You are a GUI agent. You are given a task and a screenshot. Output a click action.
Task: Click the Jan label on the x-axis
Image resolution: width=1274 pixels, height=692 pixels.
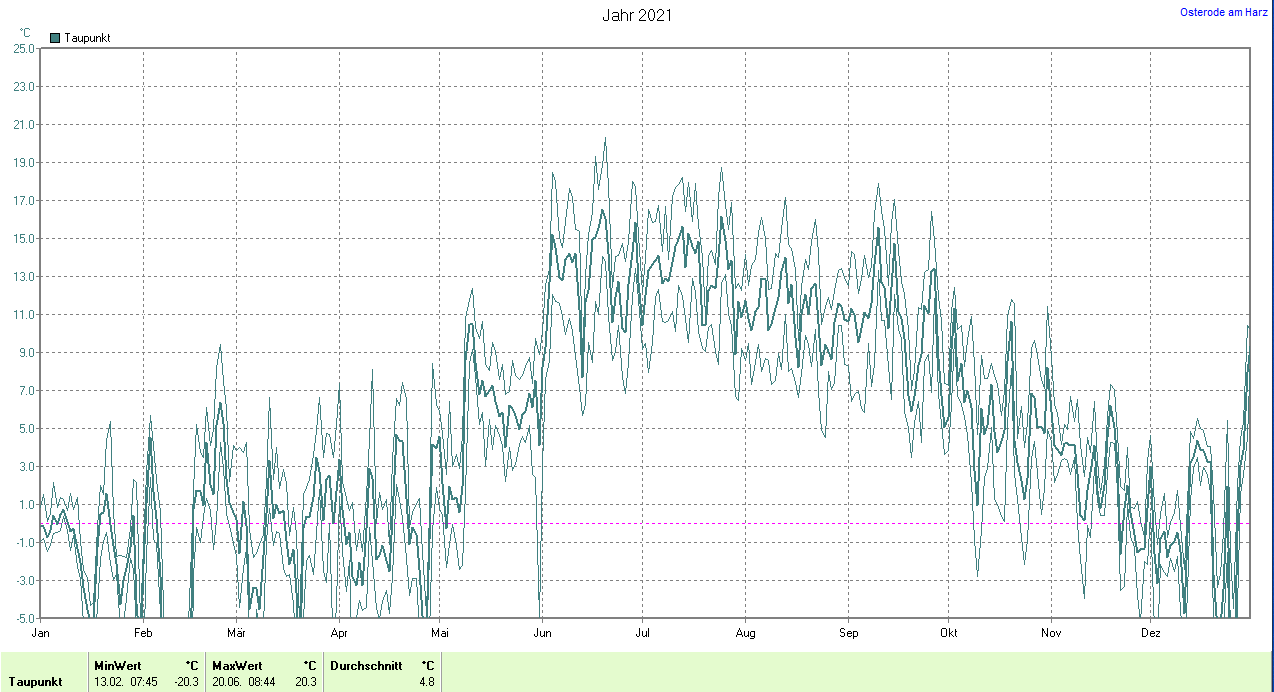point(41,633)
